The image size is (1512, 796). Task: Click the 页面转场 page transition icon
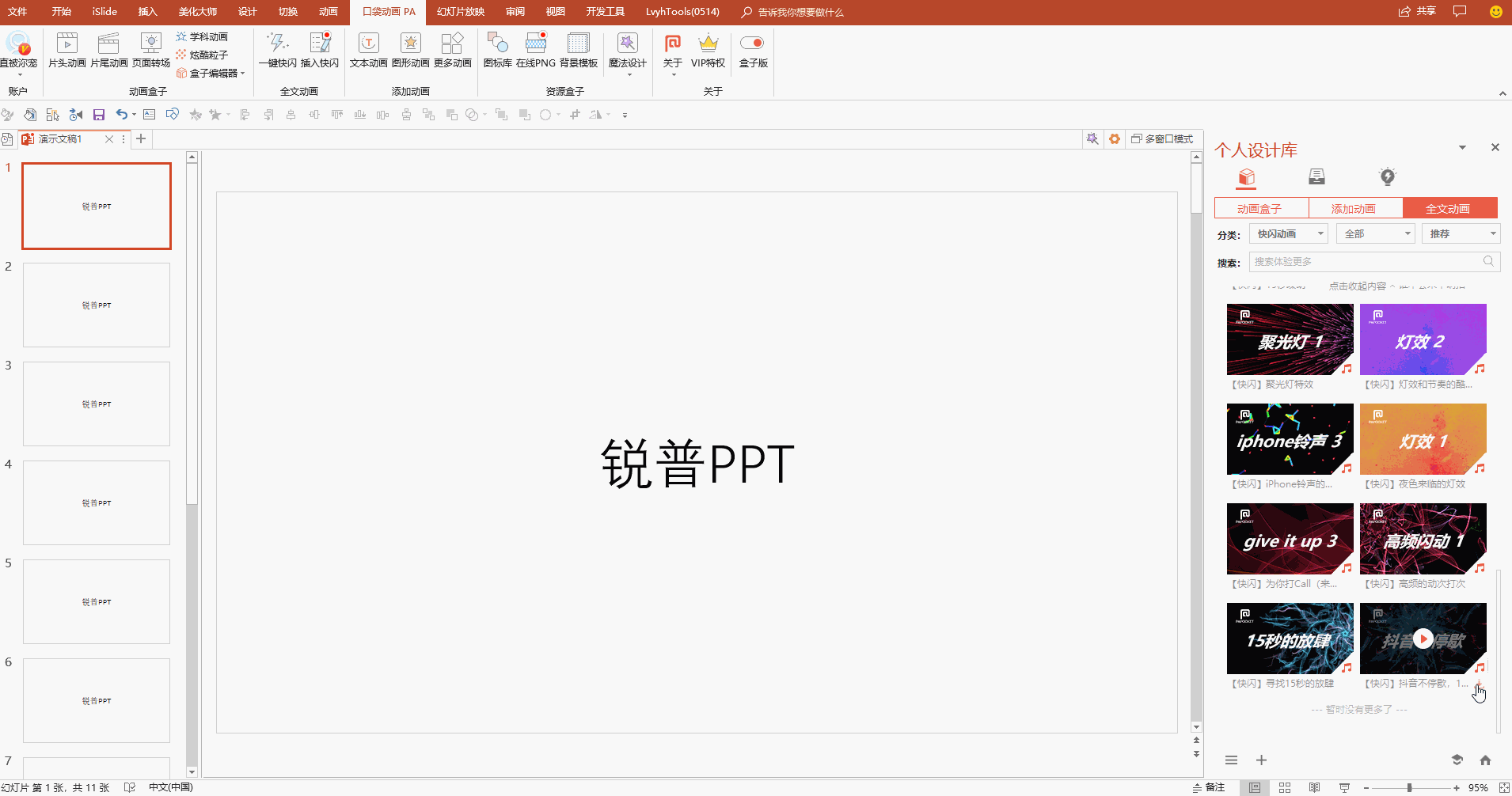pyautogui.click(x=150, y=50)
